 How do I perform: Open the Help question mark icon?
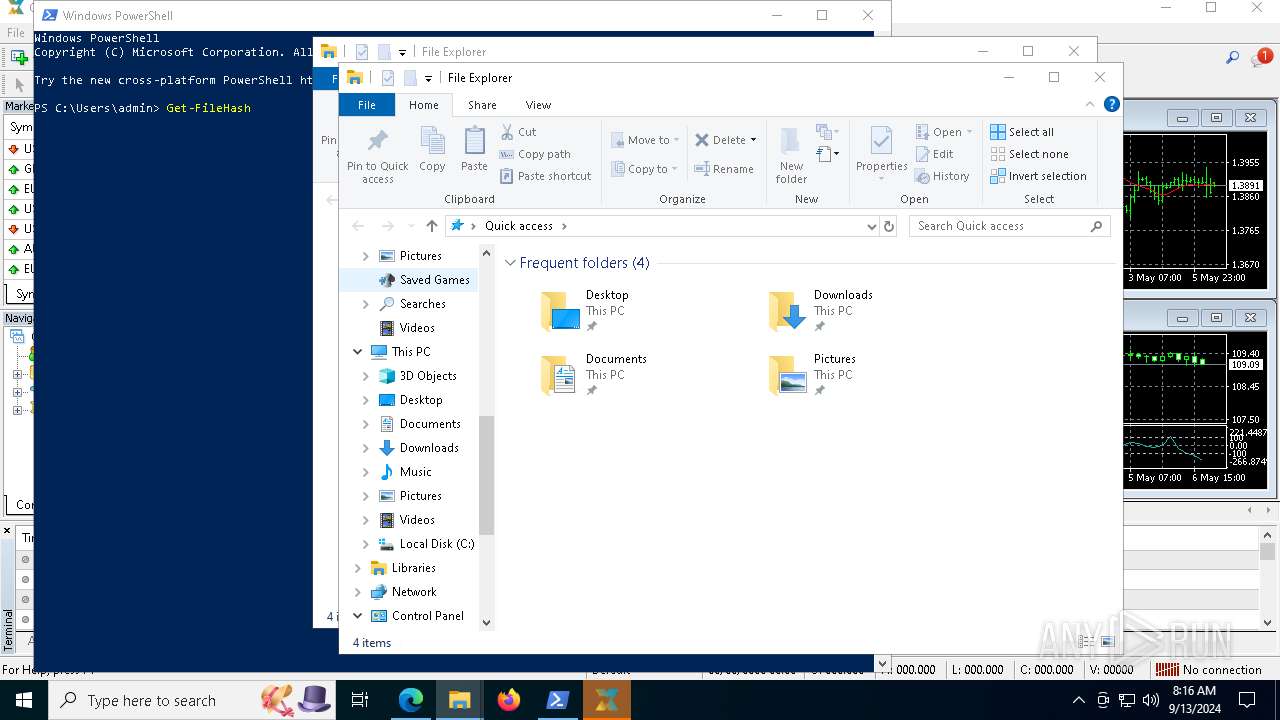tap(1111, 104)
